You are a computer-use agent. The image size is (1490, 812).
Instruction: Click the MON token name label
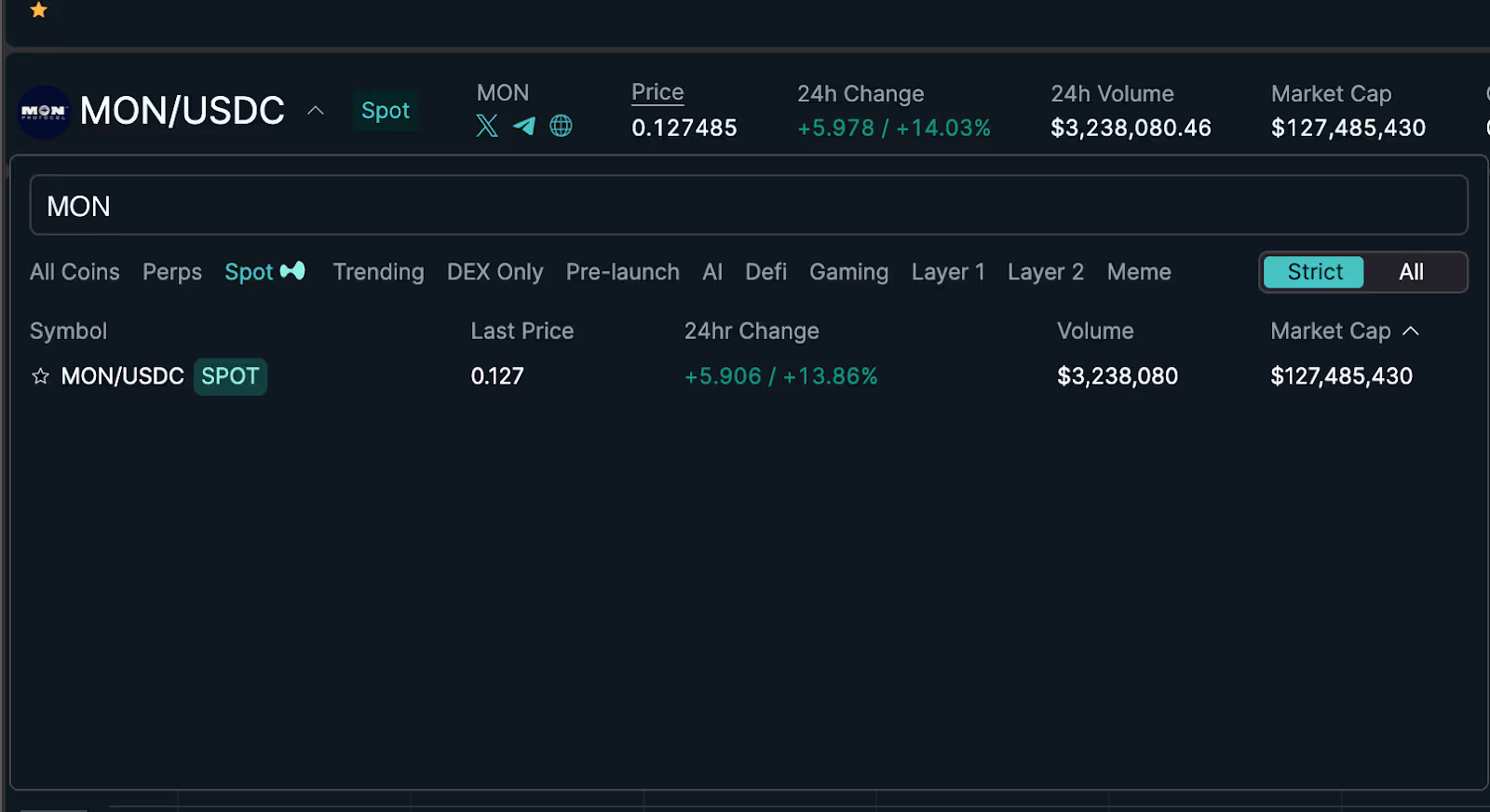coord(503,93)
